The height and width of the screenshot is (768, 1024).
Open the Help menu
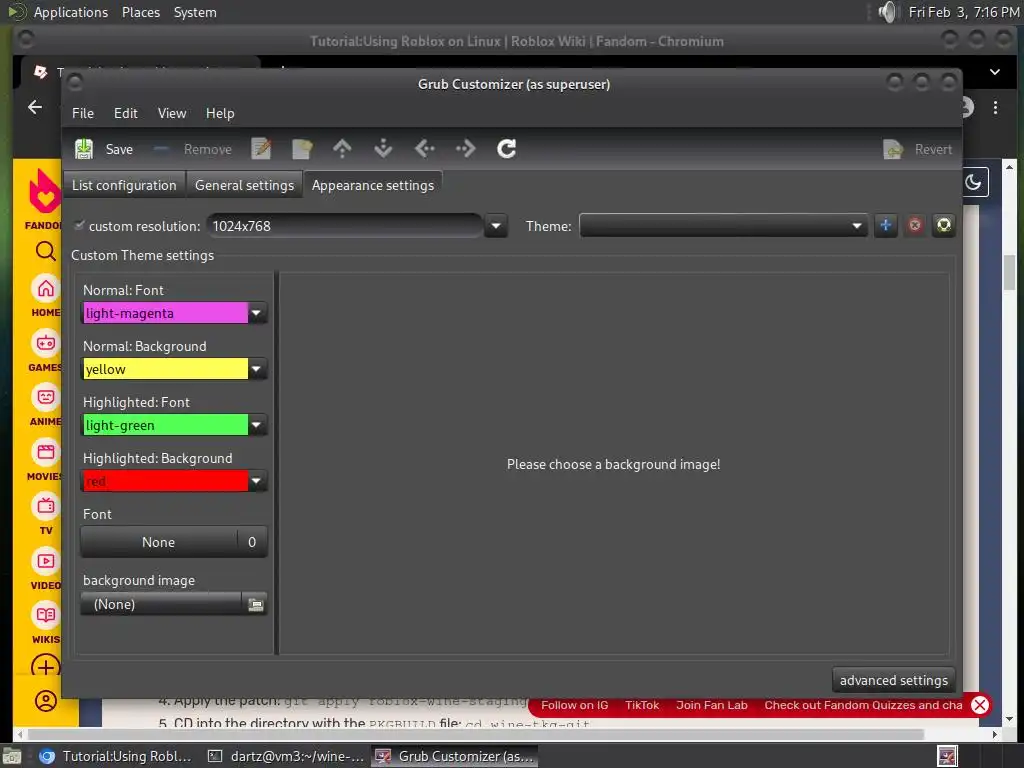pyautogui.click(x=220, y=113)
